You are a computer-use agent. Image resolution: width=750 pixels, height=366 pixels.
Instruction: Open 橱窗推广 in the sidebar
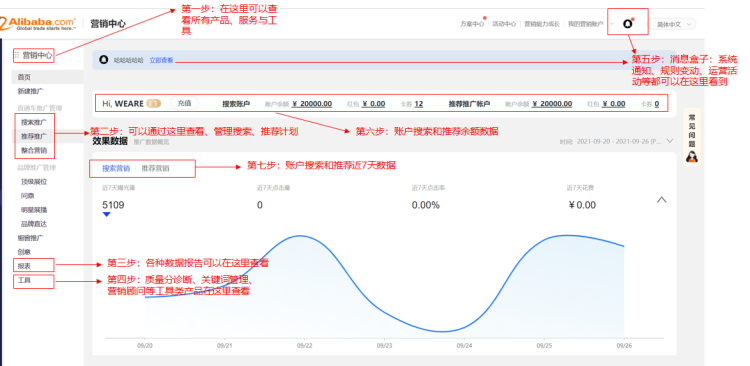coord(30,238)
